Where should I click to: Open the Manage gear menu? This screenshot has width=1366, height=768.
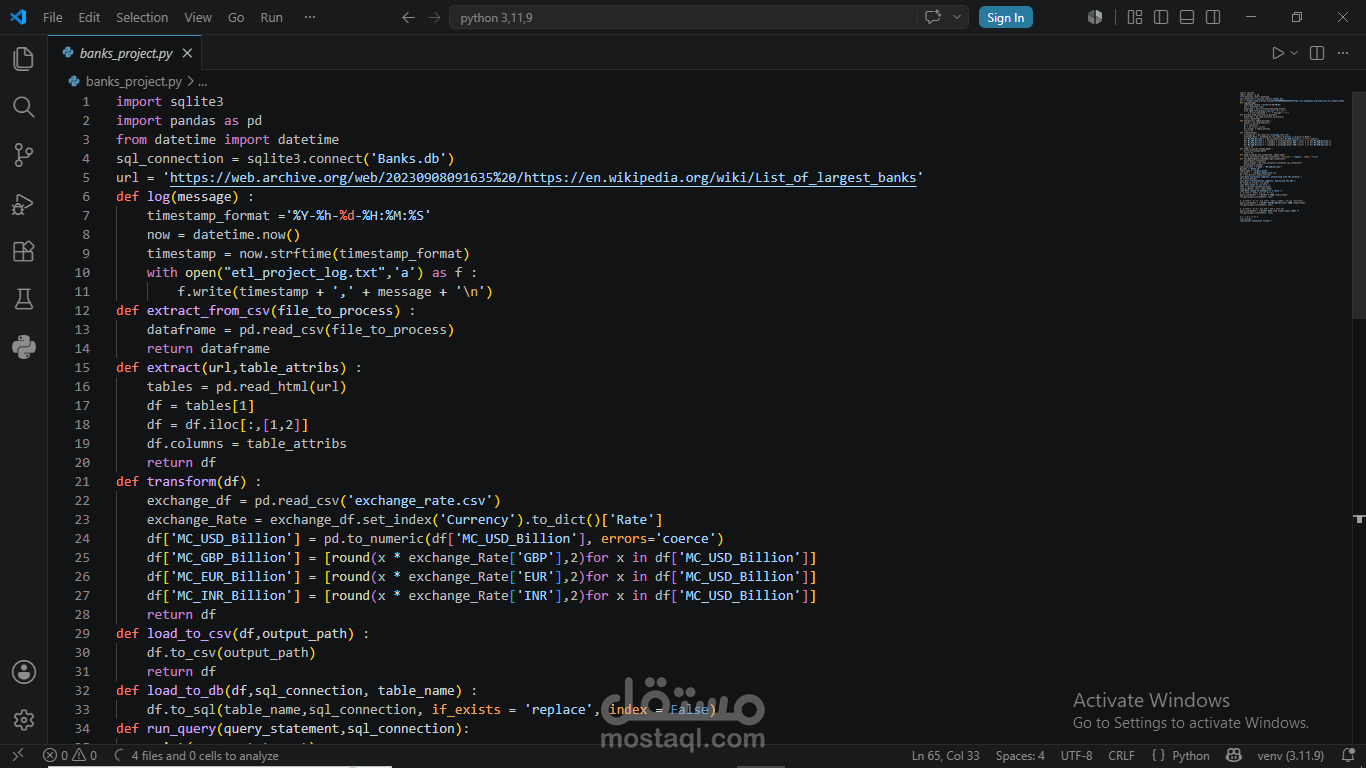click(23, 720)
